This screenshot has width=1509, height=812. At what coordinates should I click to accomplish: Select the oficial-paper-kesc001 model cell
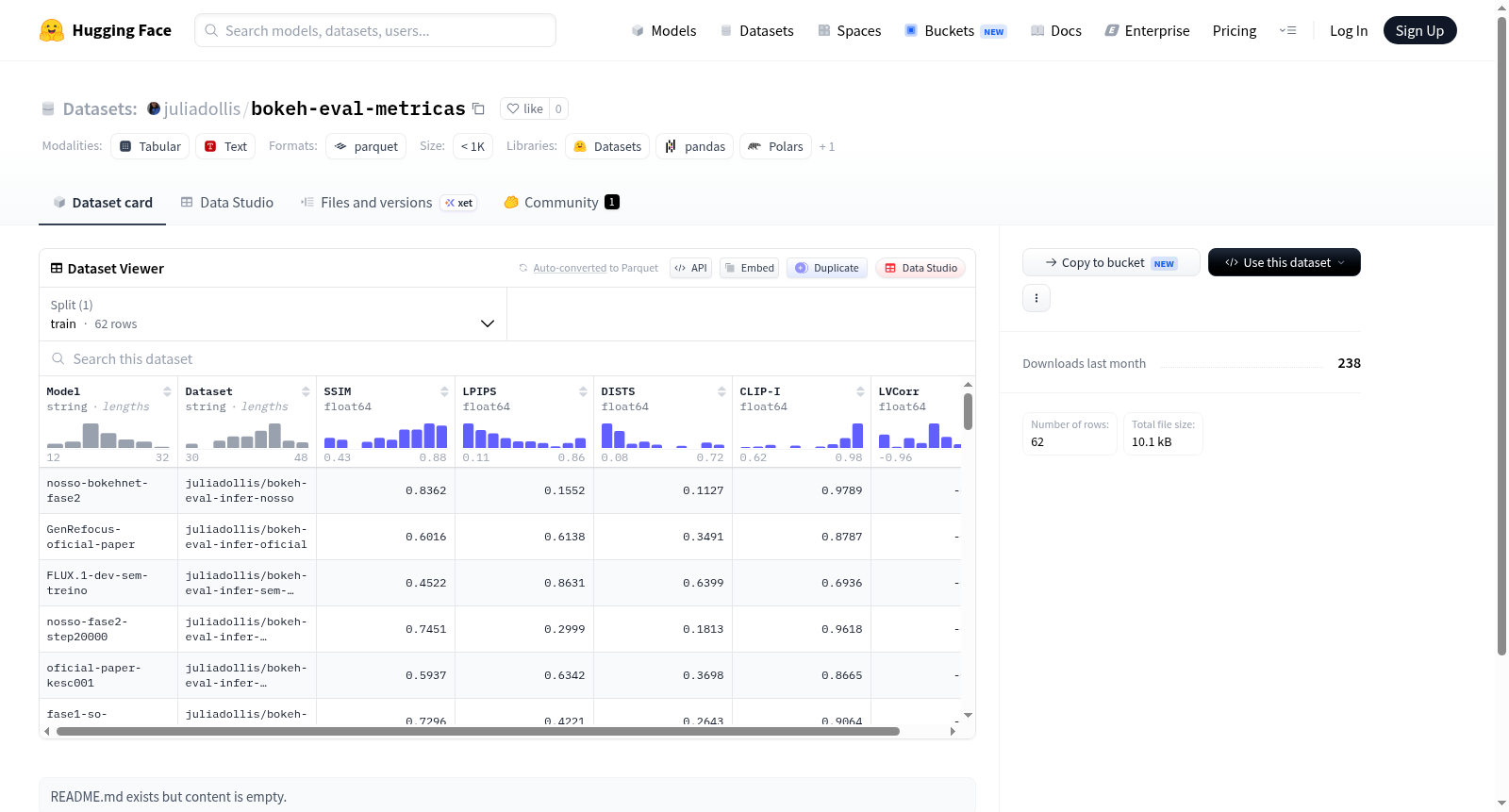pos(108,675)
